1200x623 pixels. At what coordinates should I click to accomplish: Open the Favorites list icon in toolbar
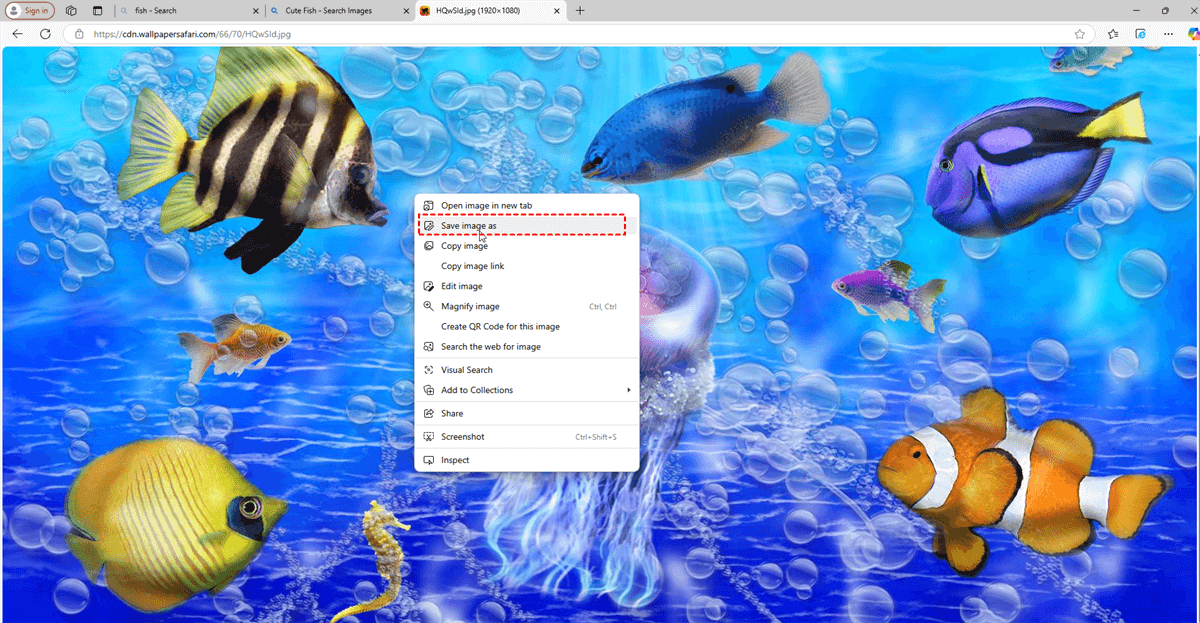pos(1113,34)
